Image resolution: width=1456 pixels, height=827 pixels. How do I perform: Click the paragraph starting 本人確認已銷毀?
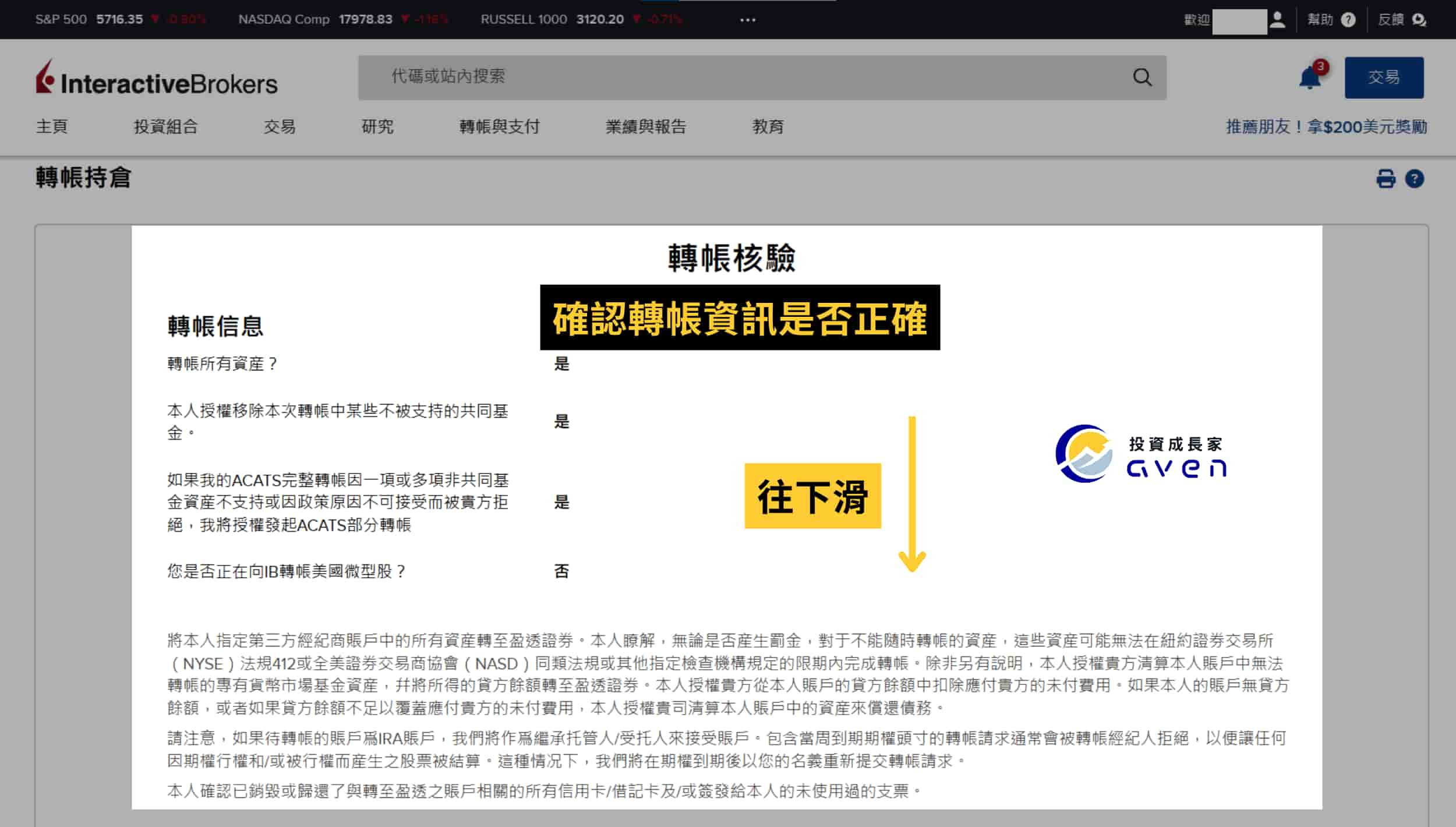(545, 791)
